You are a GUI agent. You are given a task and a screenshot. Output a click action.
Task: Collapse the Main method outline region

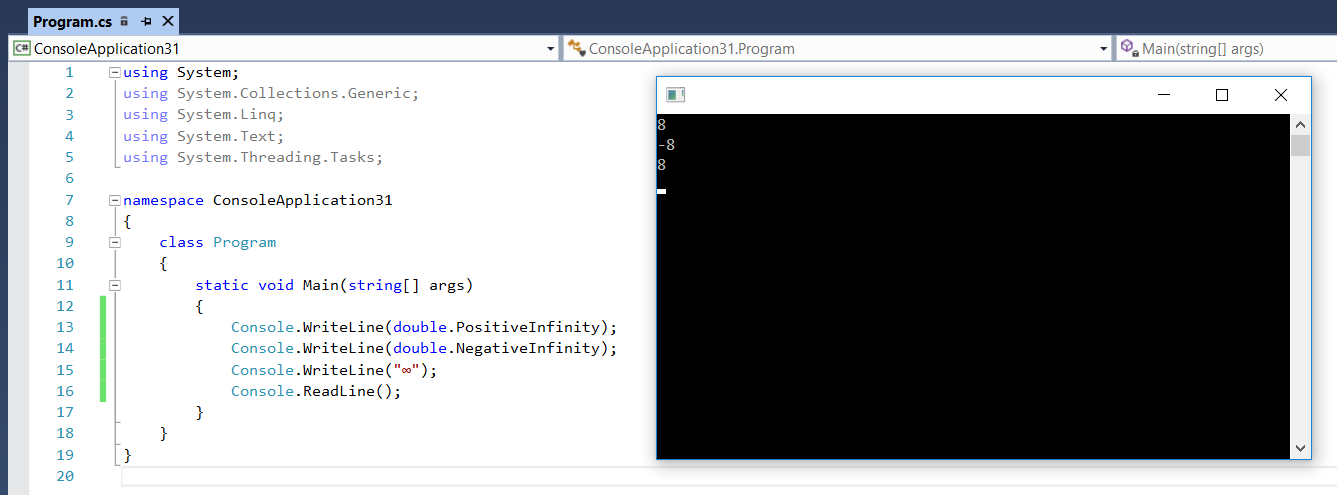115,285
